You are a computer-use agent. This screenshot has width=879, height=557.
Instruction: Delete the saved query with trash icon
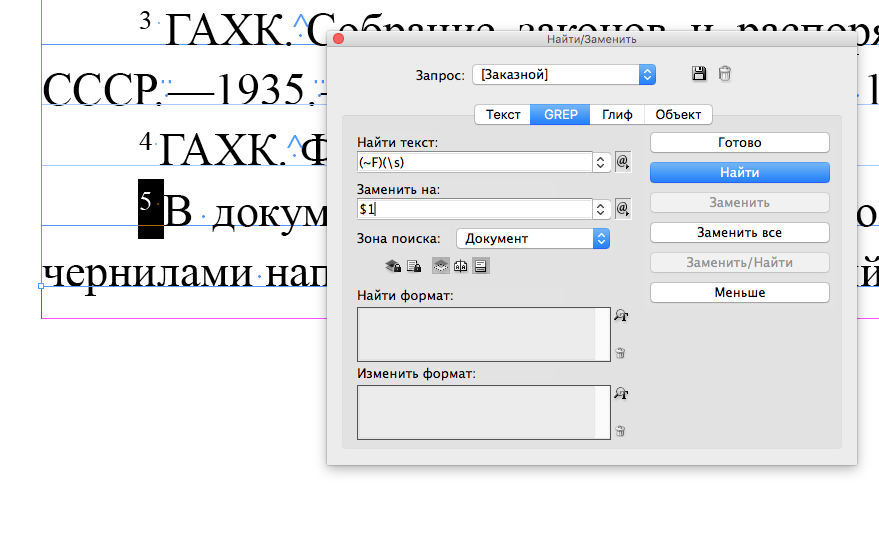tap(725, 73)
